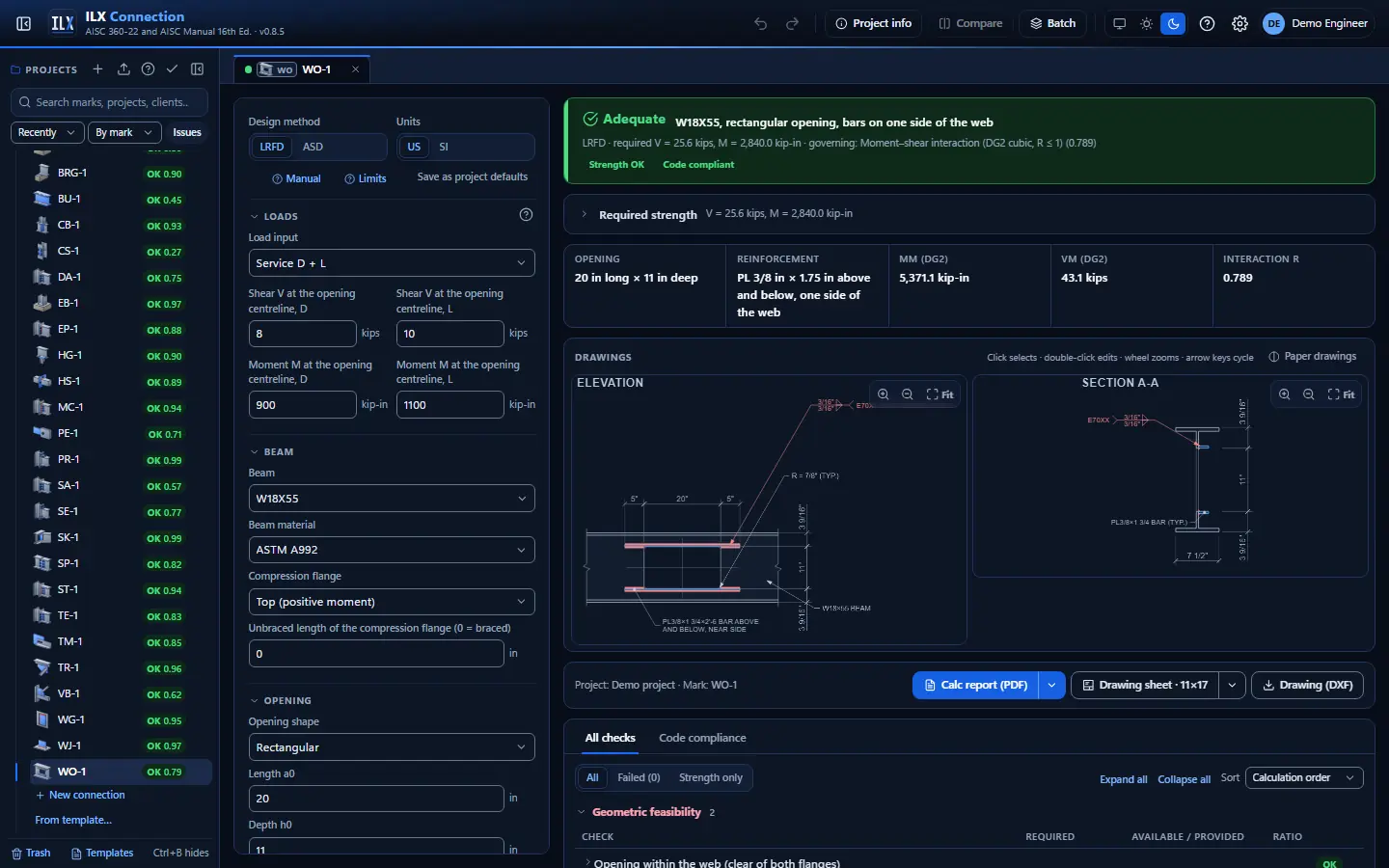Select LRFD design method
The image size is (1389, 868).
272,147
